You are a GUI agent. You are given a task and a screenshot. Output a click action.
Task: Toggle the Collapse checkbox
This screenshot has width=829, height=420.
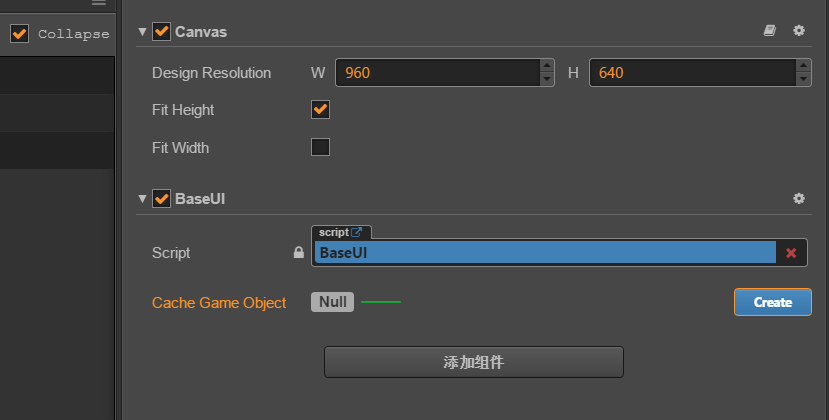tap(19, 34)
